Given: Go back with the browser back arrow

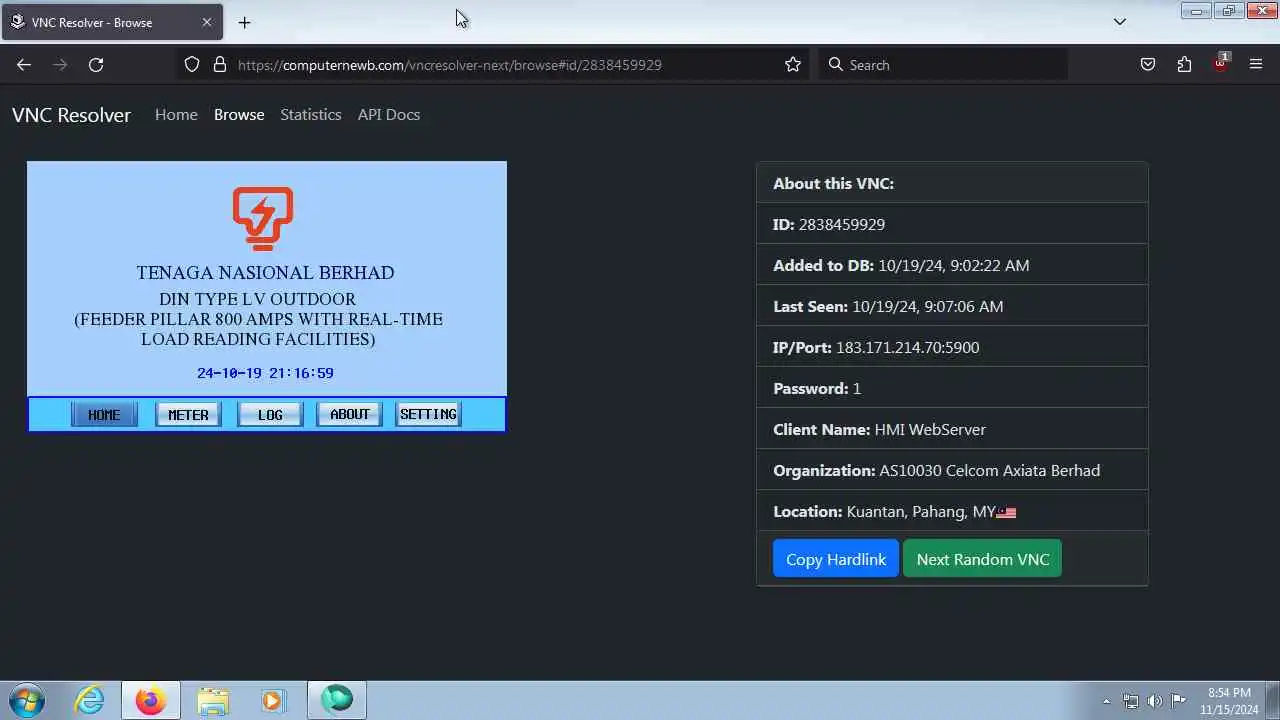Looking at the screenshot, I should (24, 65).
